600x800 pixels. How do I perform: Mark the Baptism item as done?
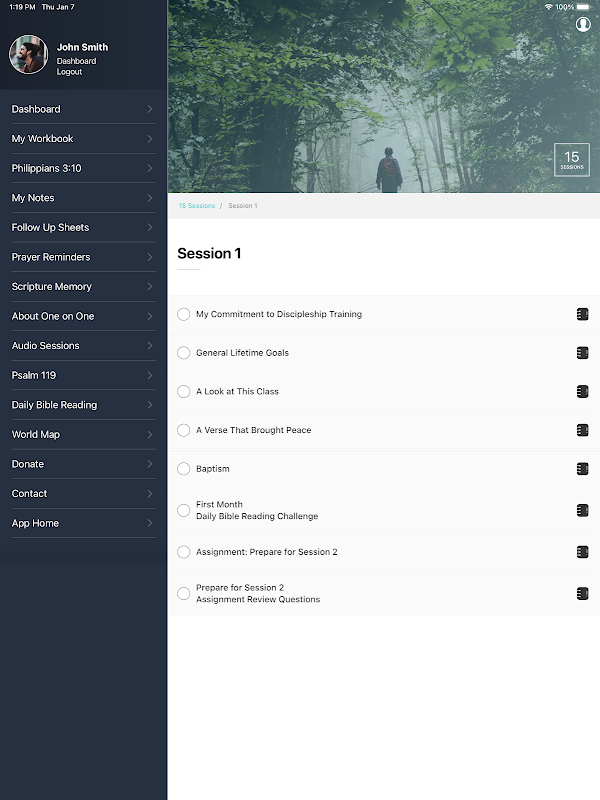(184, 468)
